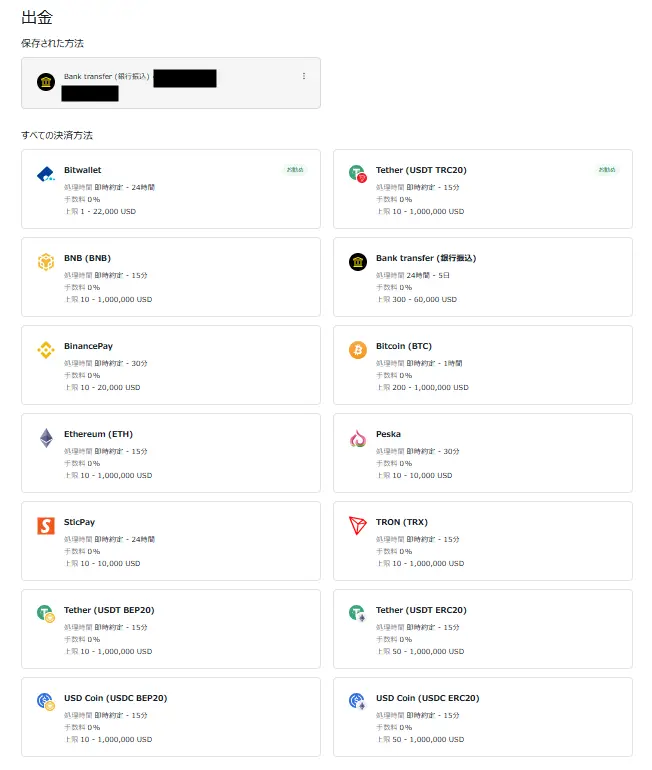Image resolution: width=652 pixels, height=770 pixels.
Task: Click the Bitwallet logo icon
Action: [46, 174]
